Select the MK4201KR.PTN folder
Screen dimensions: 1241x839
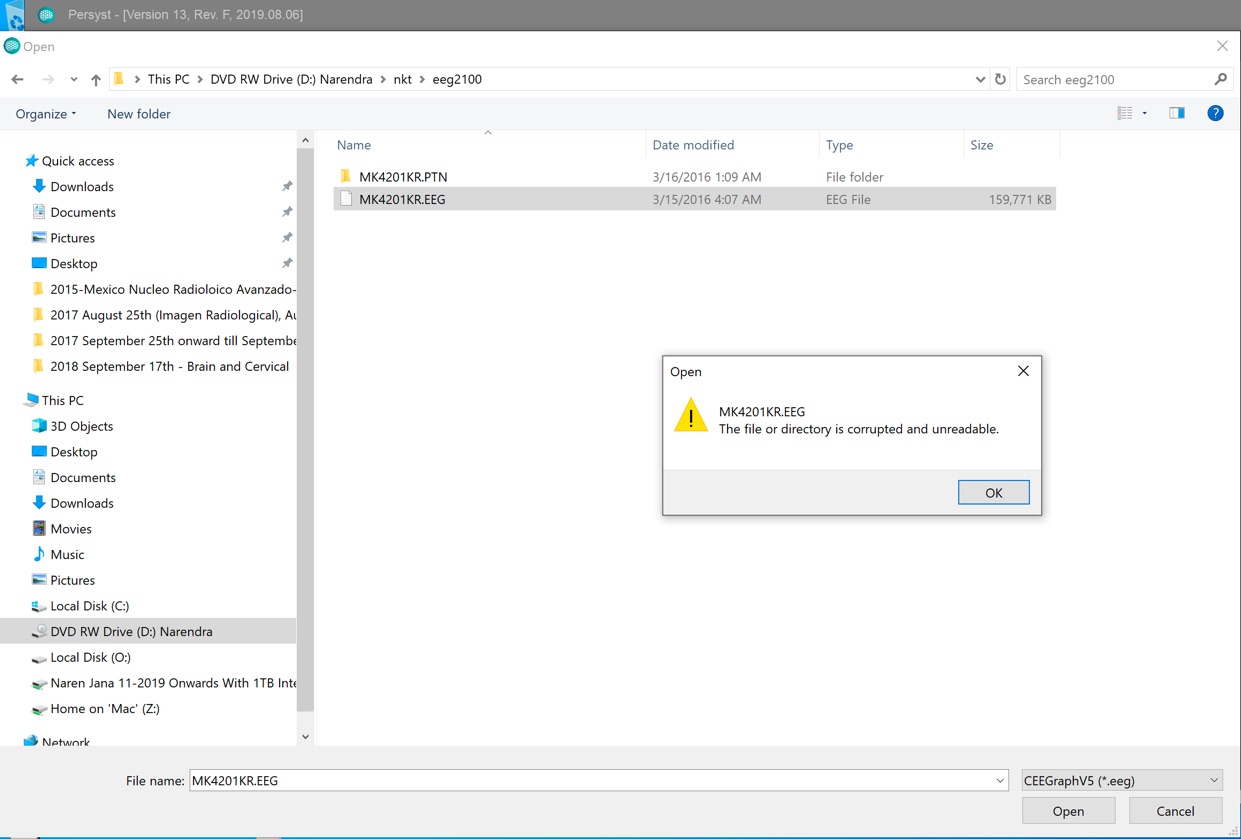(x=403, y=176)
